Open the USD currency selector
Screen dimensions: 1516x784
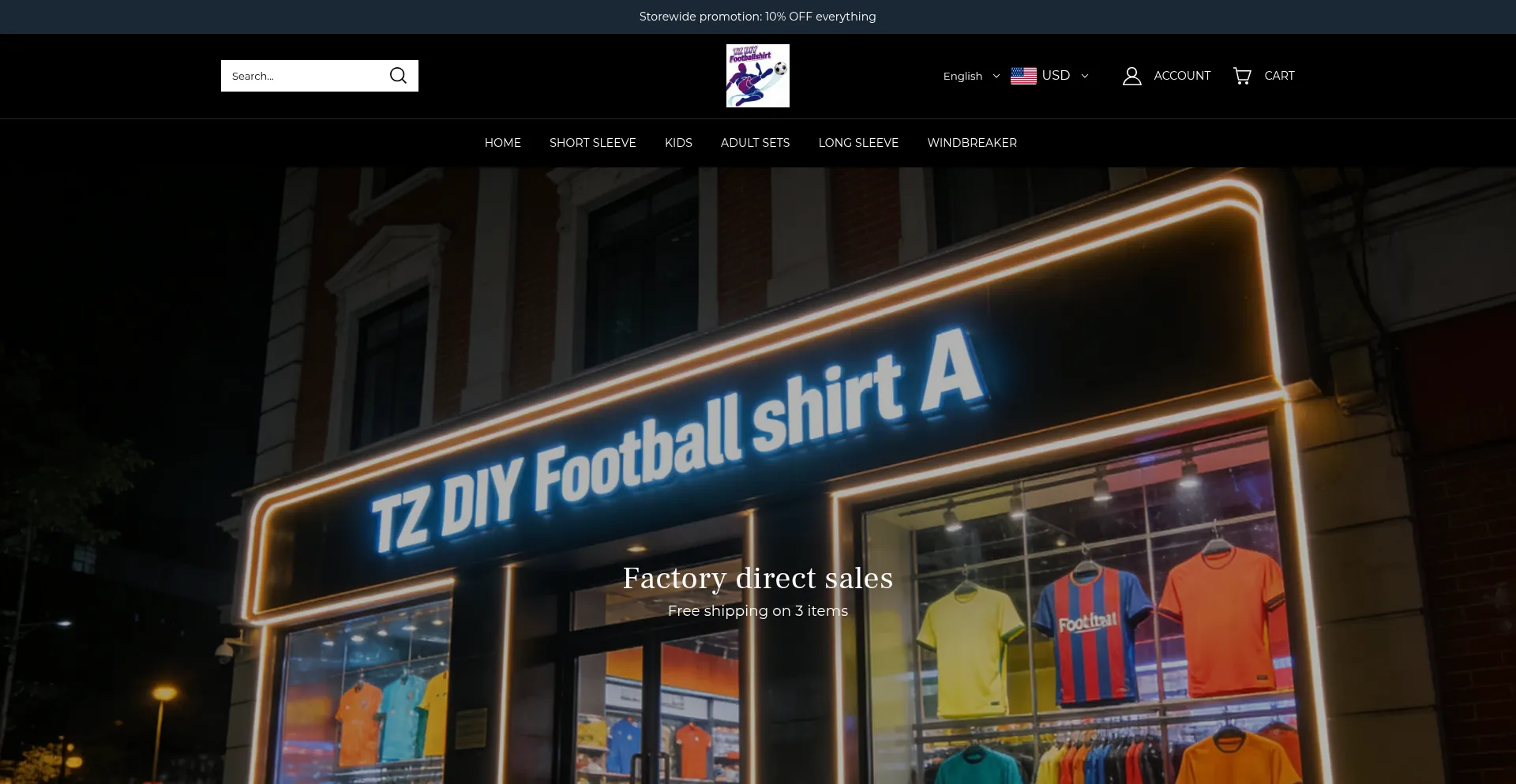tap(1056, 76)
